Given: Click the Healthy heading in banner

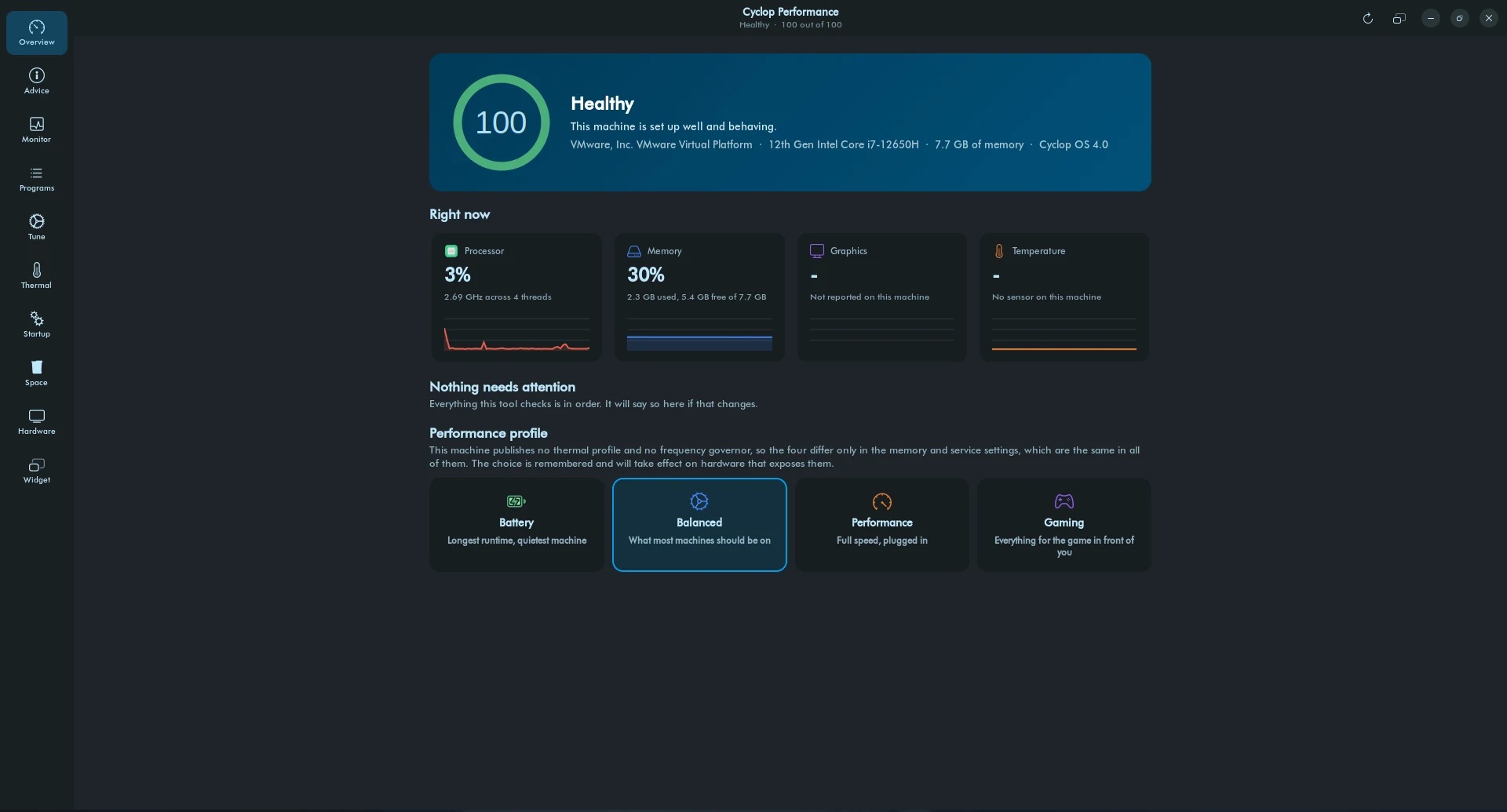Looking at the screenshot, I should pyautogui.click(x=602, y=104).
